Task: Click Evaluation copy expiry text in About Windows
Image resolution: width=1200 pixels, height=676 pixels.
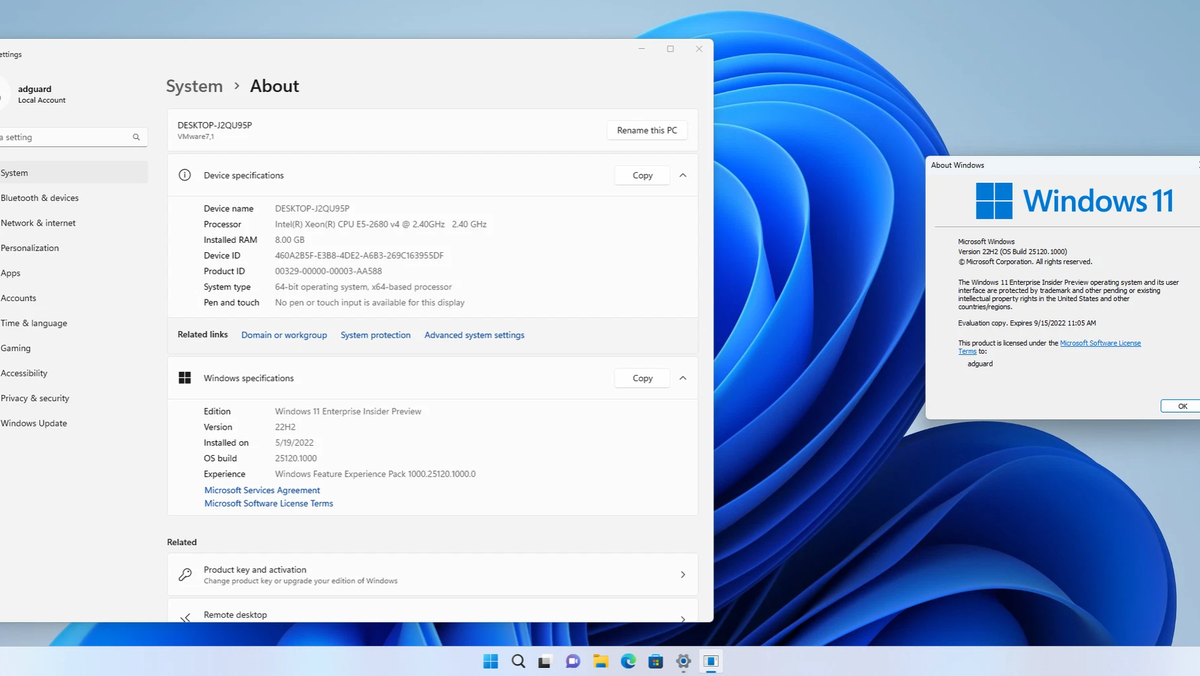Action: click(x=1027, y=323)
